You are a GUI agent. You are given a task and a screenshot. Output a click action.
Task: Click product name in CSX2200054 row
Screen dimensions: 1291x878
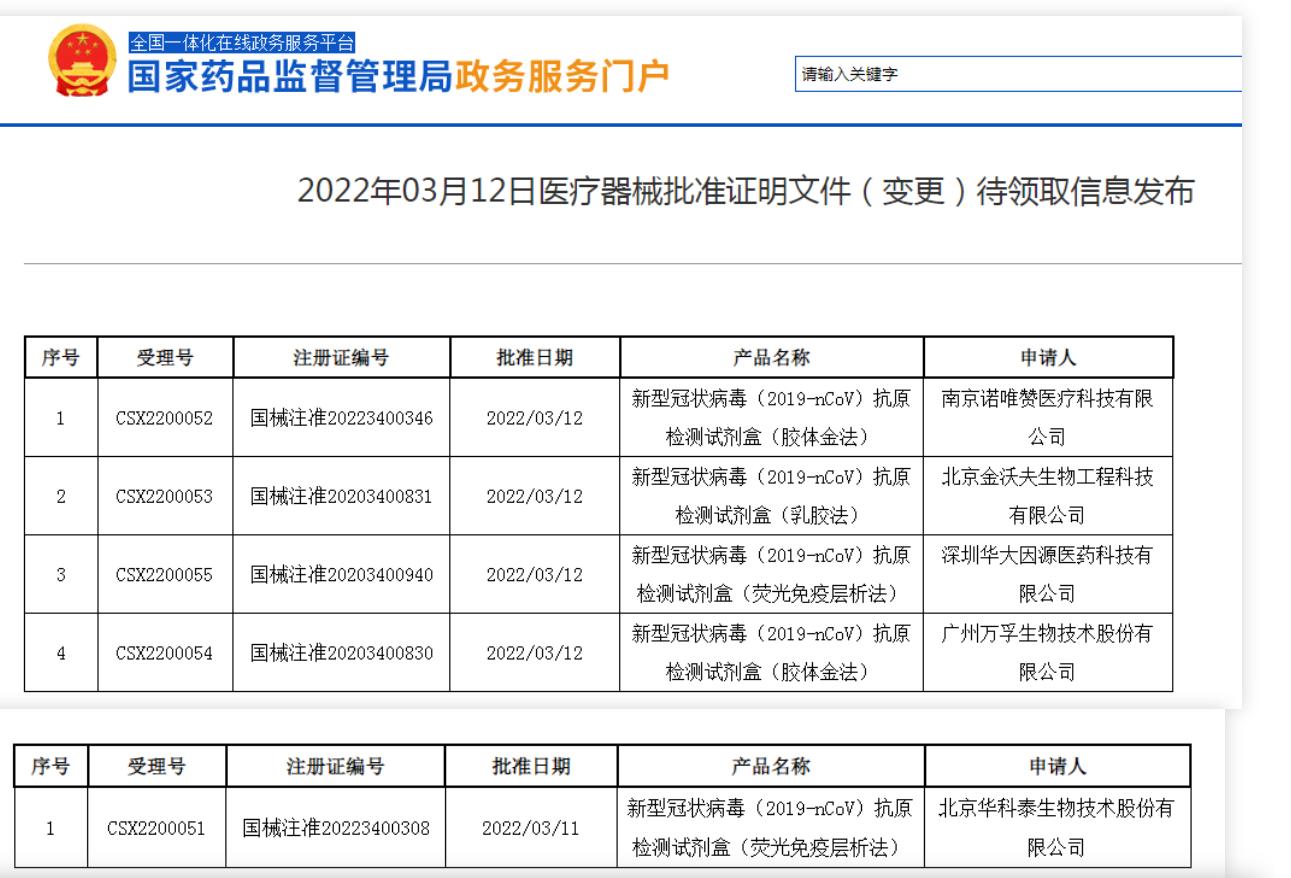[771, 652]
